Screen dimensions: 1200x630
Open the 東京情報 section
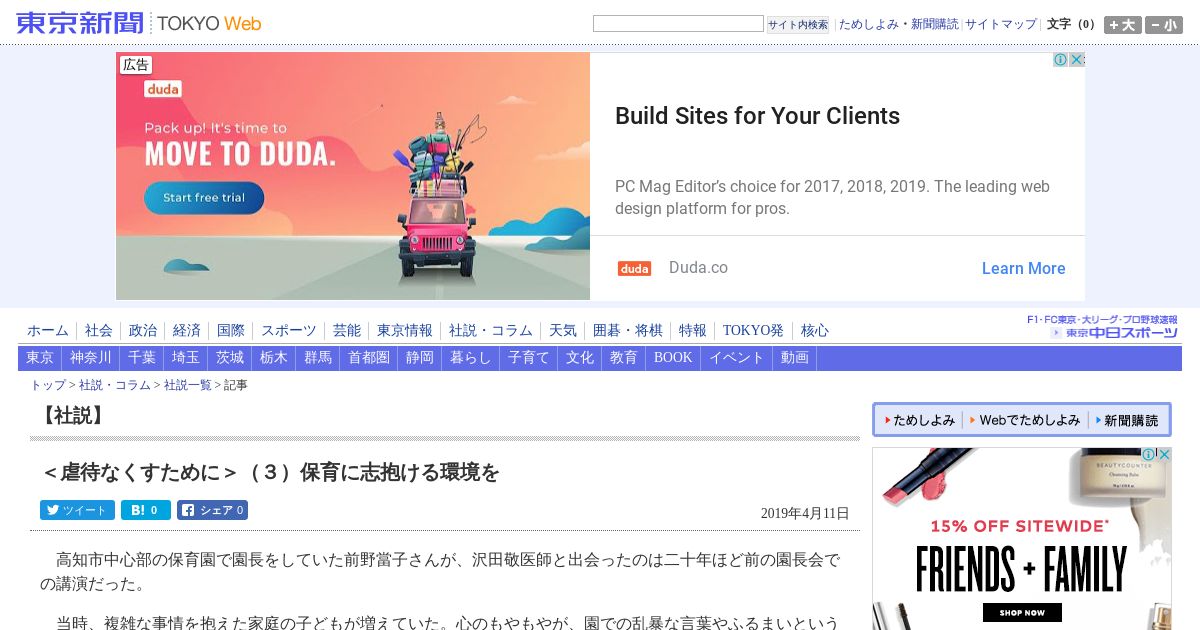coord(405,331)
